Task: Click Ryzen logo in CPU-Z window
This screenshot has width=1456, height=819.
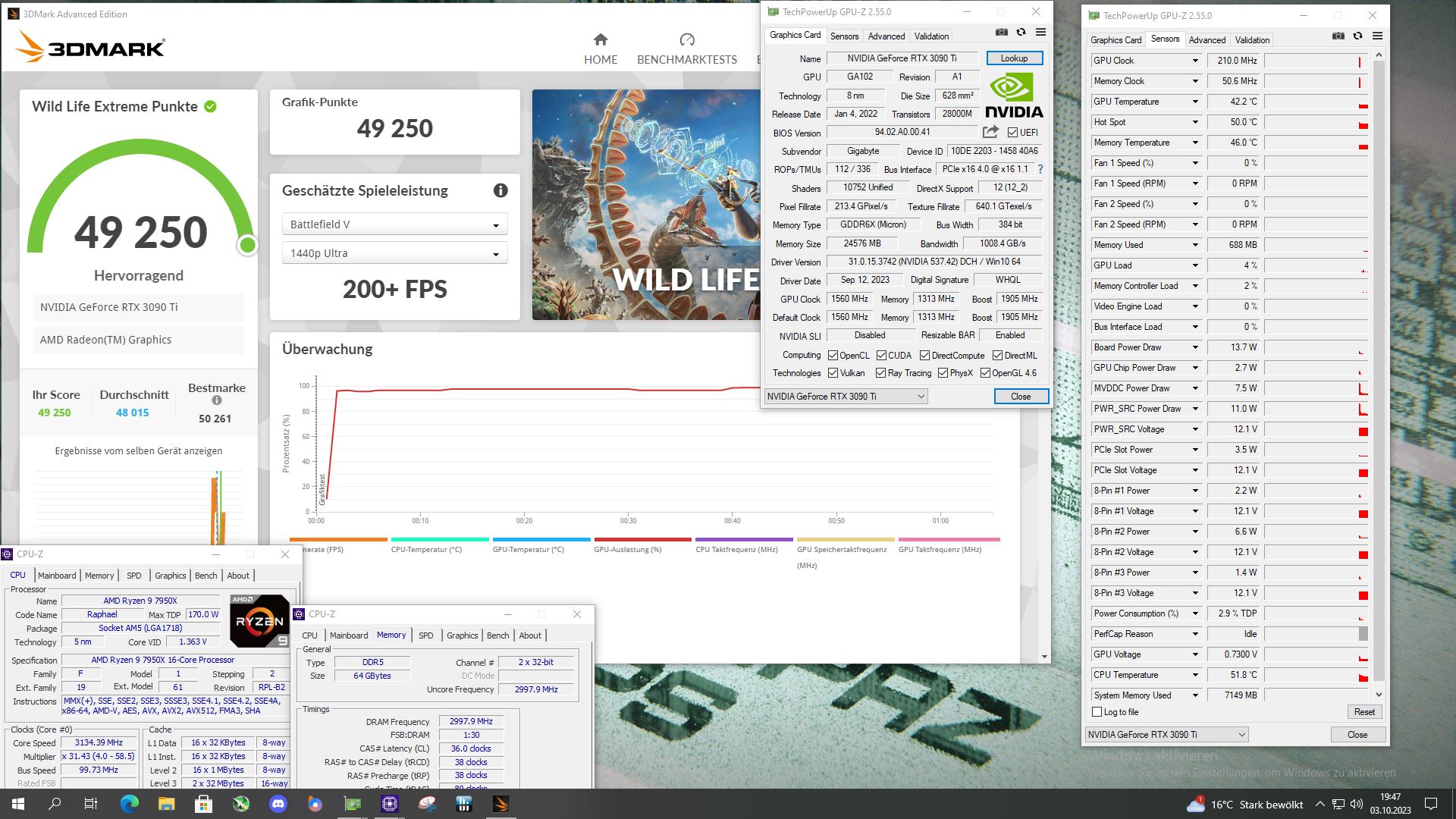Action: (x=259, y=621)
